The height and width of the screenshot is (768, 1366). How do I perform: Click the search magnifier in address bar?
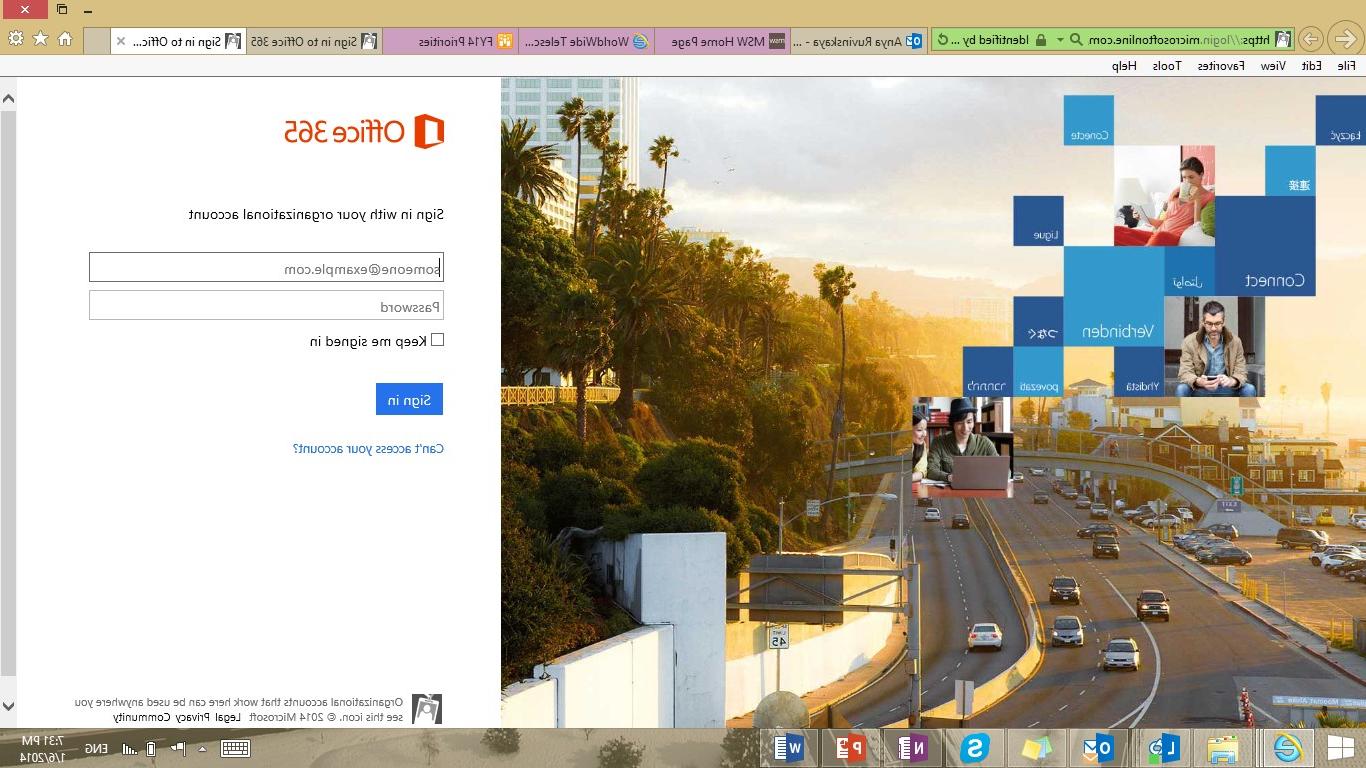coord(1076,40)
